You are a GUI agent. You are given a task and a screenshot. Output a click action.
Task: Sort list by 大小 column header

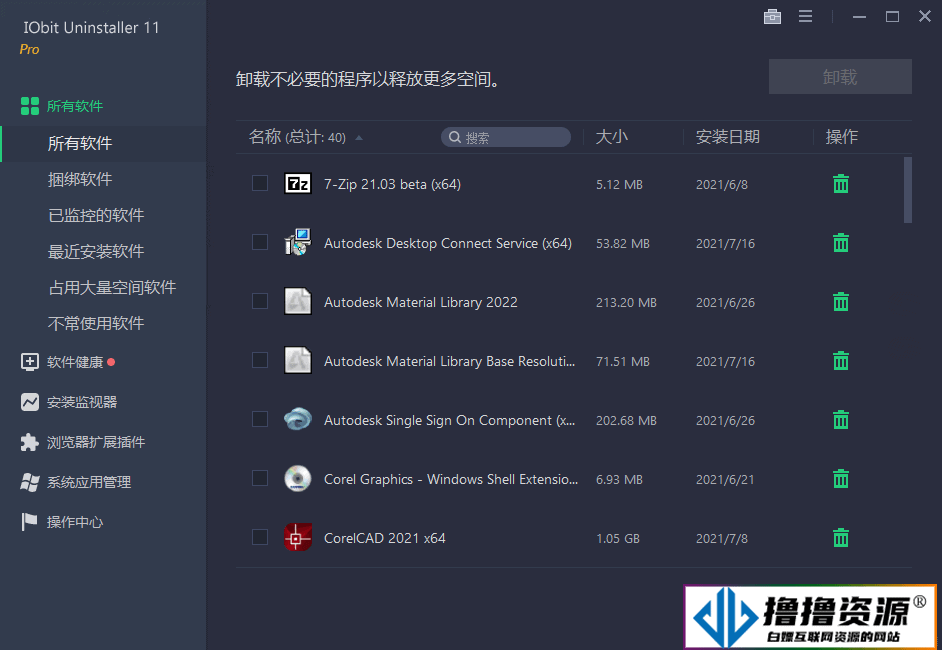612,137
